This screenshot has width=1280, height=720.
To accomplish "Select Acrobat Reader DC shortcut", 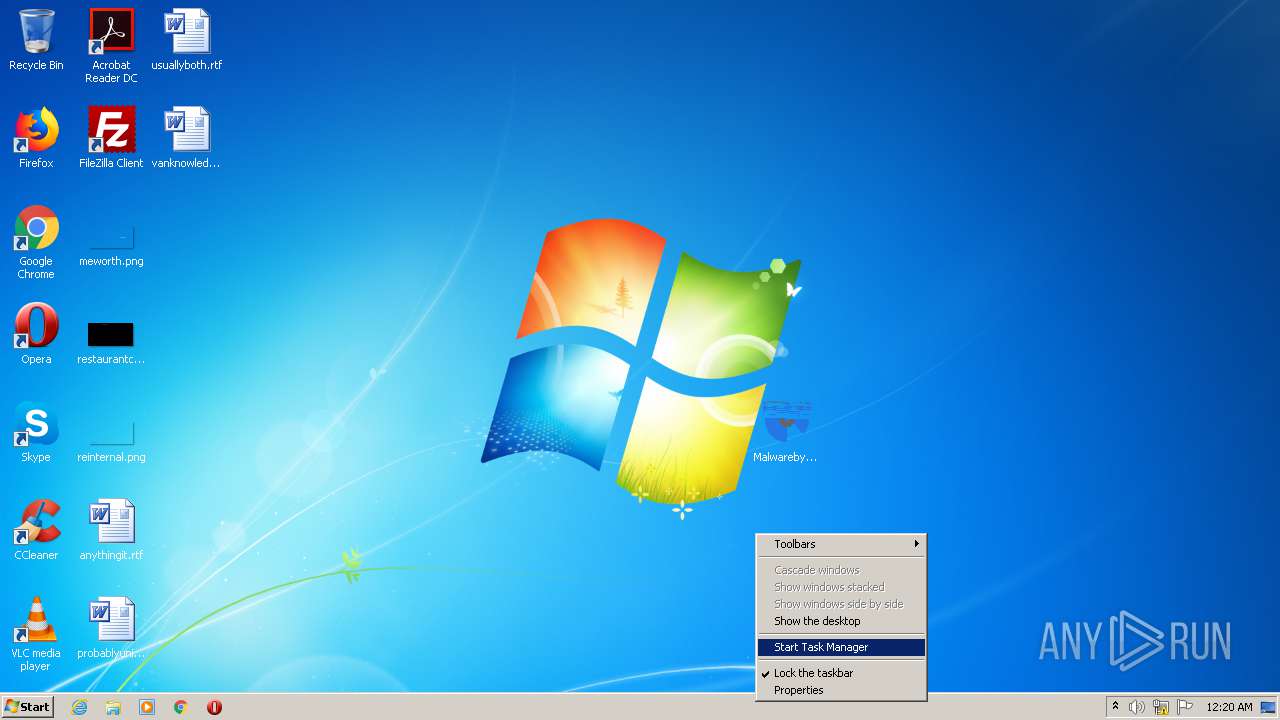I will point(111,46).
